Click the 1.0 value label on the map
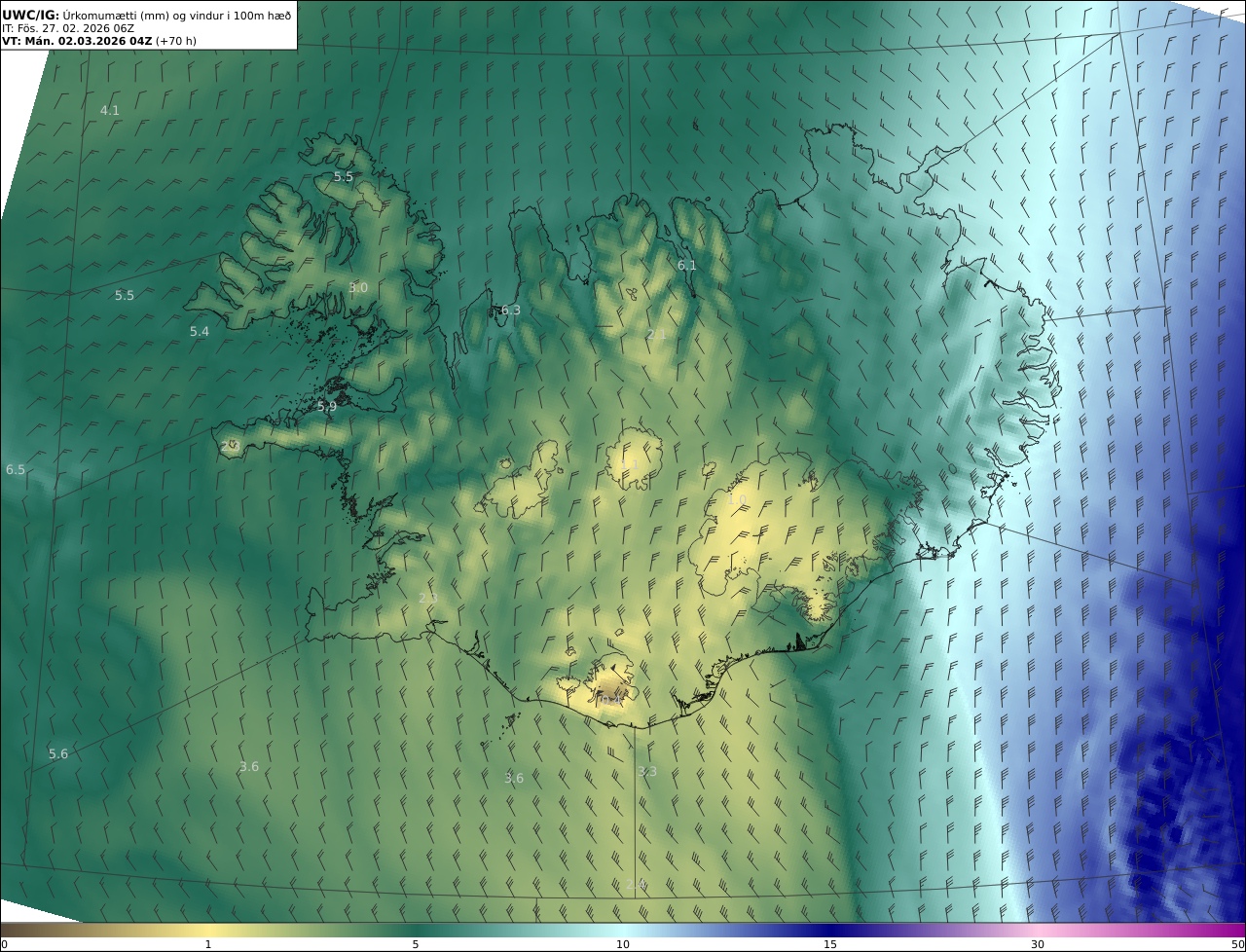The height and width of the screenshot is (952, 1246). click(737, 500)
